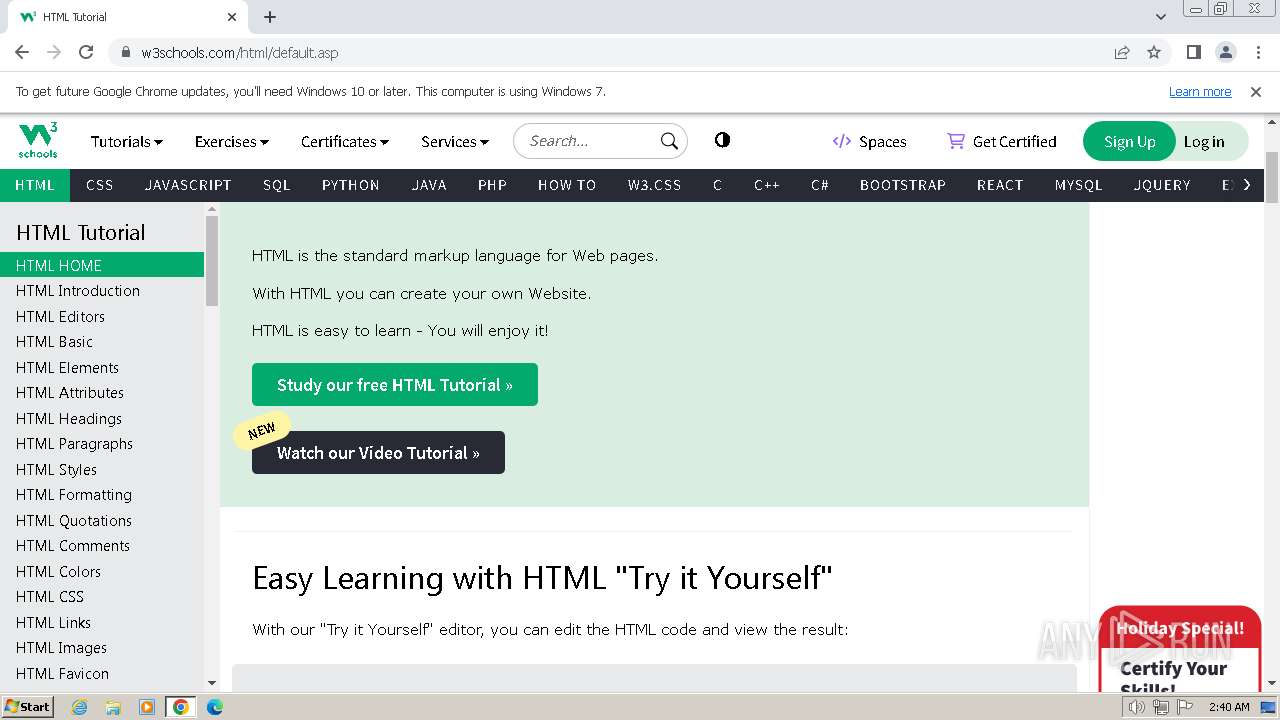1280x720 pixels.
Task: Select JQUERY in topic bar
Action: click(x=1162, y=185)
